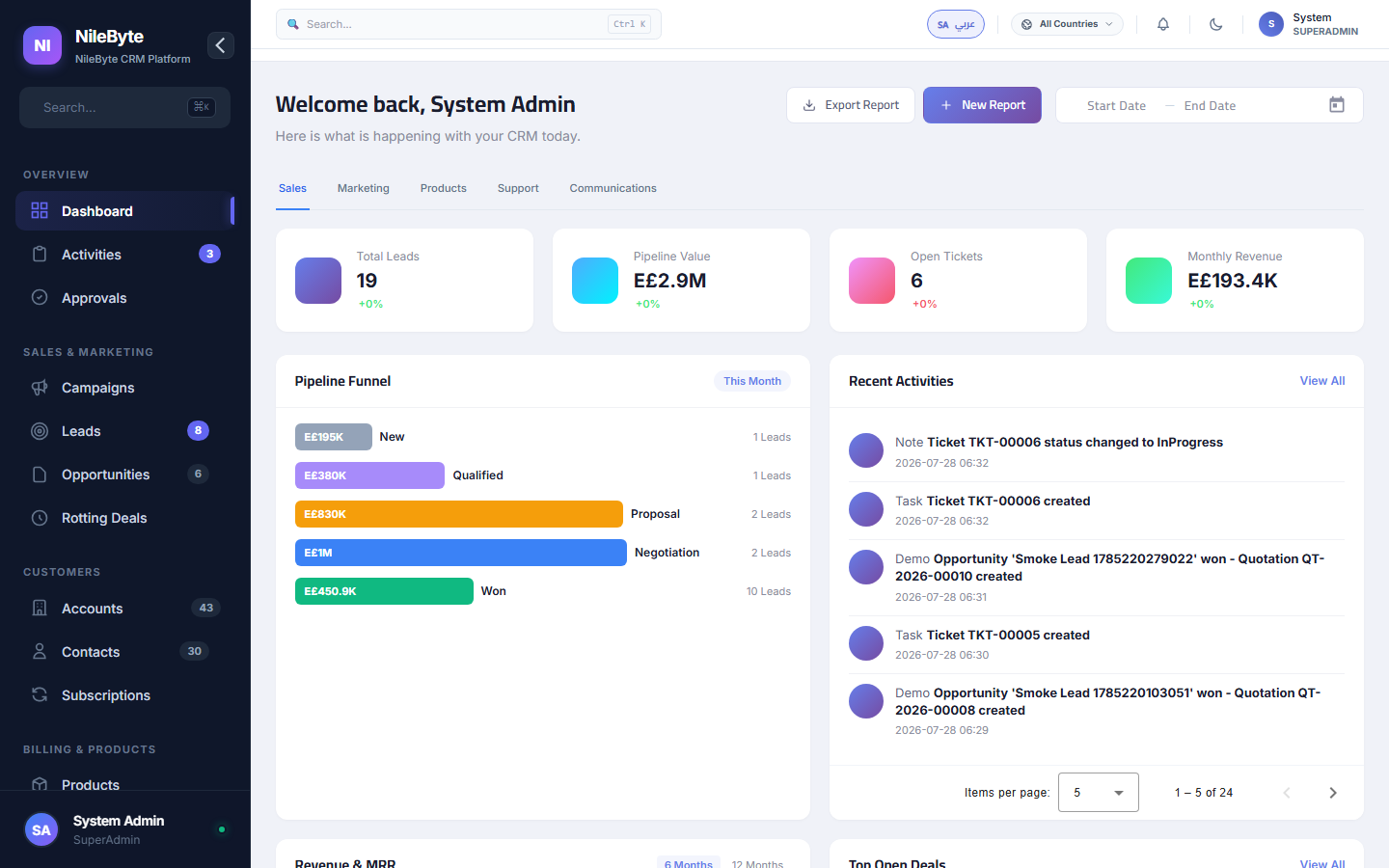Click the Activities clipboard icon

(x=40, y=254)
